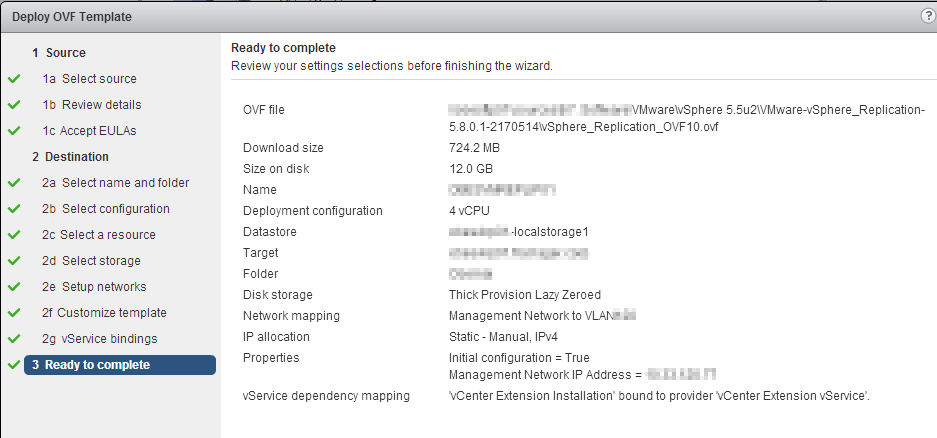Viewport: 937px width, 438px height.
Task: Select step 2g vService bindings
Action: (x=100, y=339)
